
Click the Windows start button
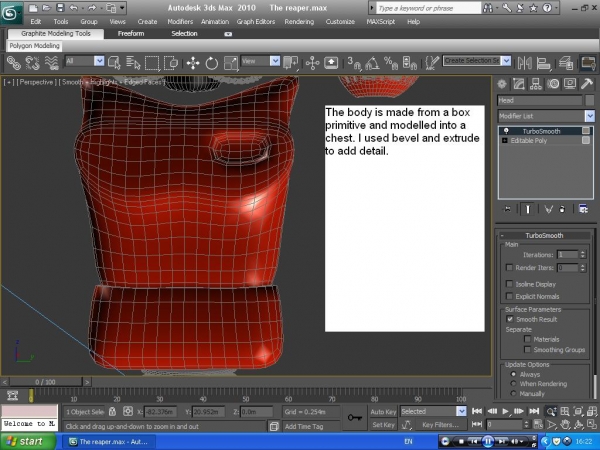click(x=28, y=442)
